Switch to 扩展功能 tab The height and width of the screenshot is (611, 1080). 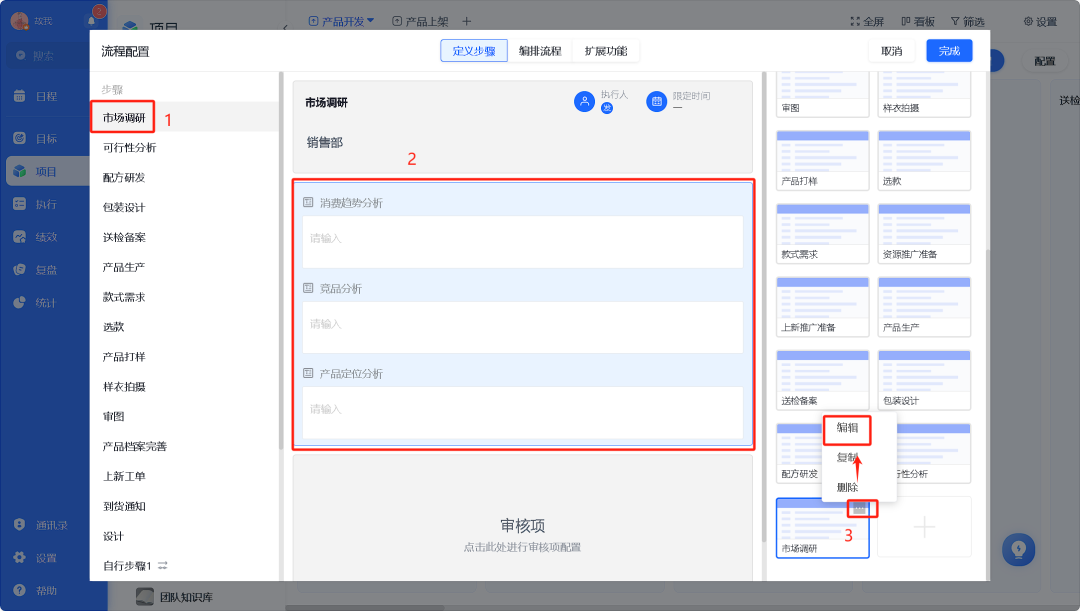click(606, 51)
